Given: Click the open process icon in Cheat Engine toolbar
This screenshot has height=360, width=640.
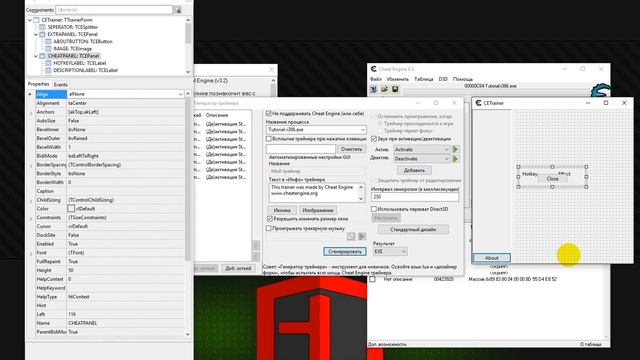Looking at the screenshot, I should tap(373, 89).
